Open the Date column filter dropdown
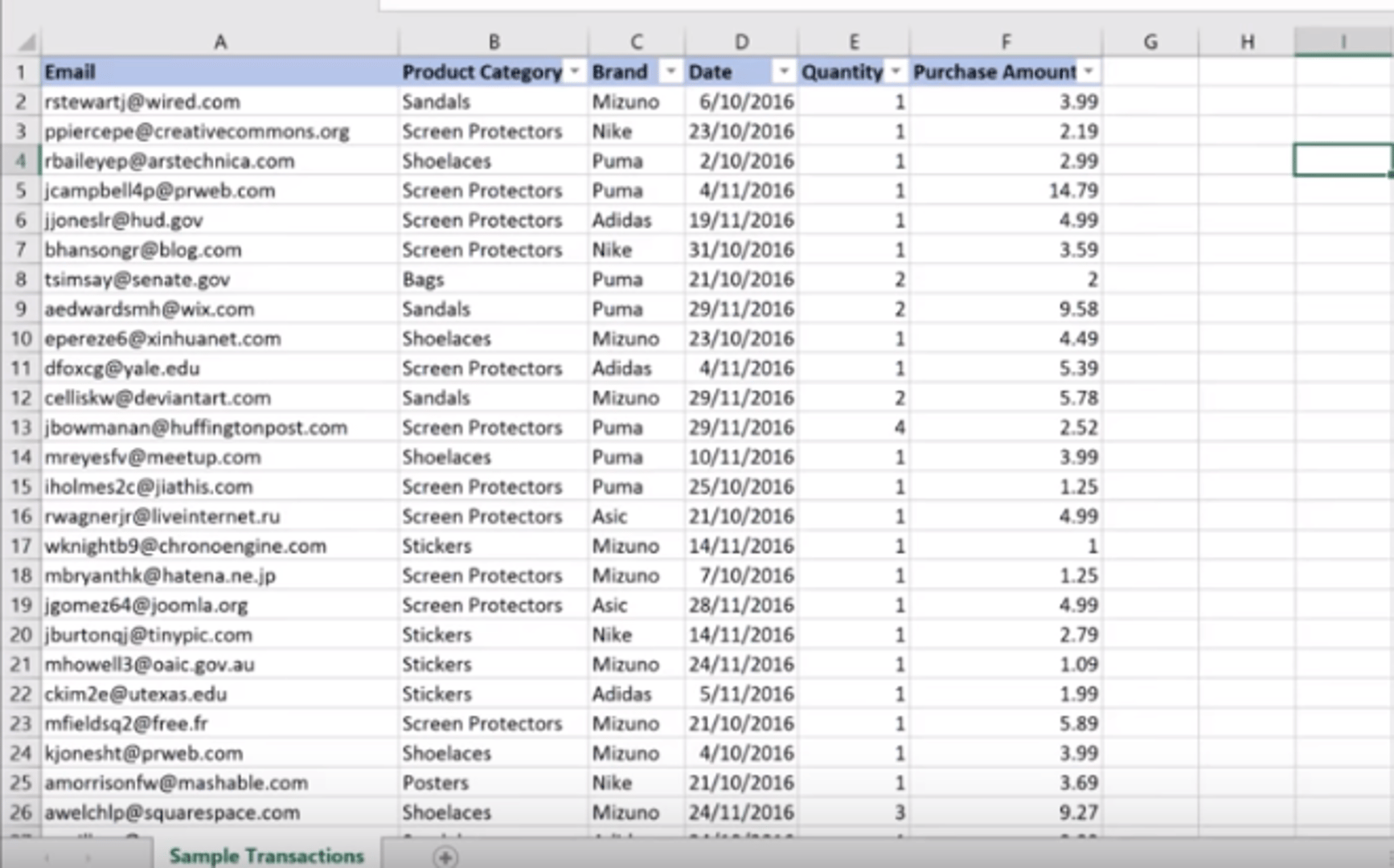 tap(783, 72)
